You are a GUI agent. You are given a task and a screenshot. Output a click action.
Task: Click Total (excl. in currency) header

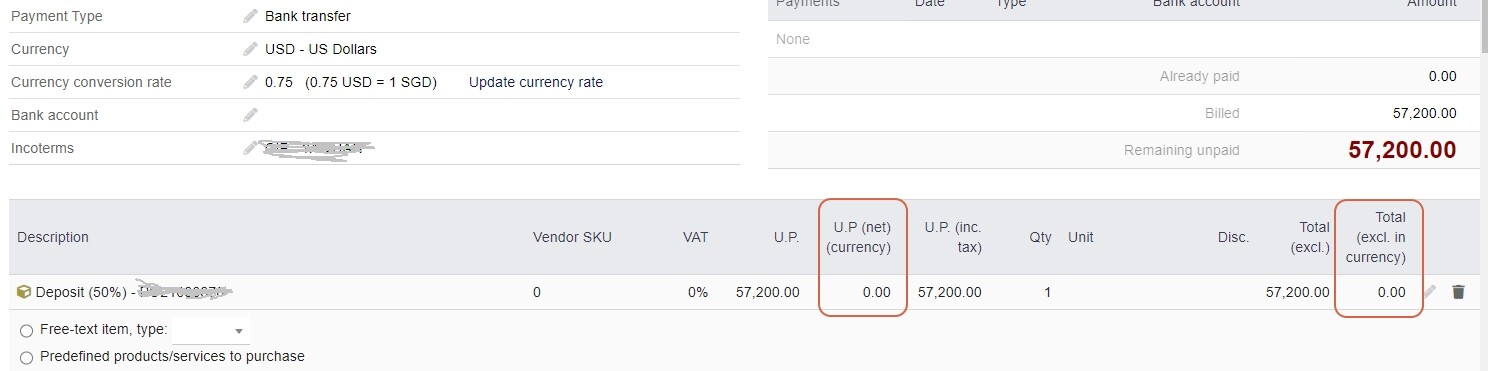coord(1376,237)
